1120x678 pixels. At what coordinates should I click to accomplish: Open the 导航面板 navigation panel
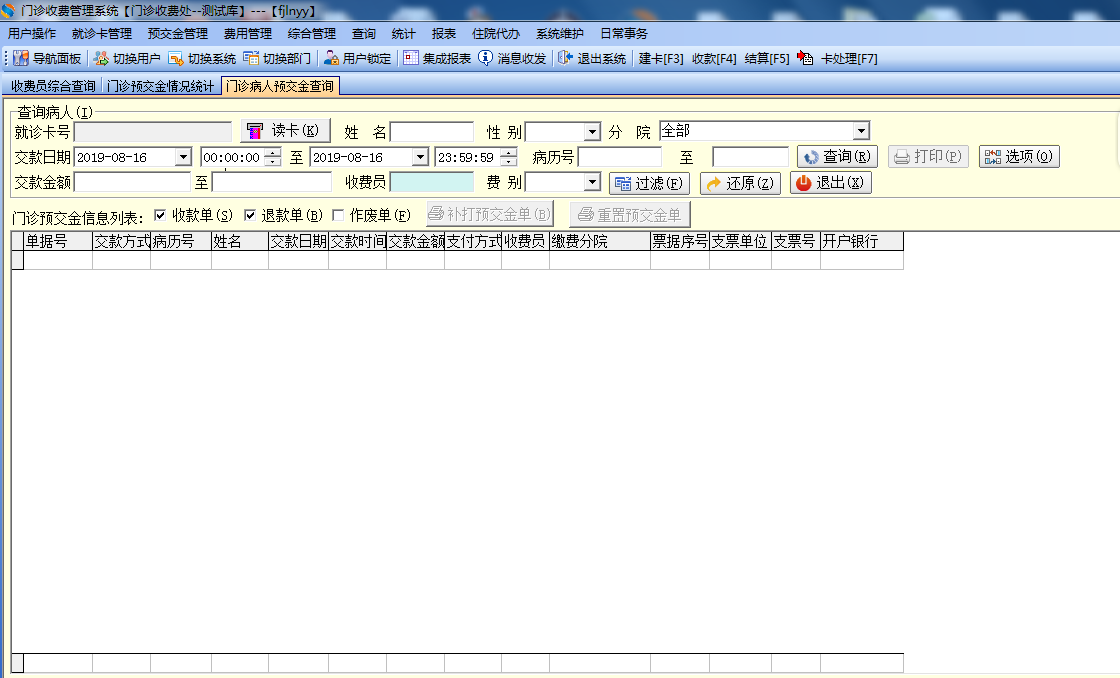click(x=47, y=59)
